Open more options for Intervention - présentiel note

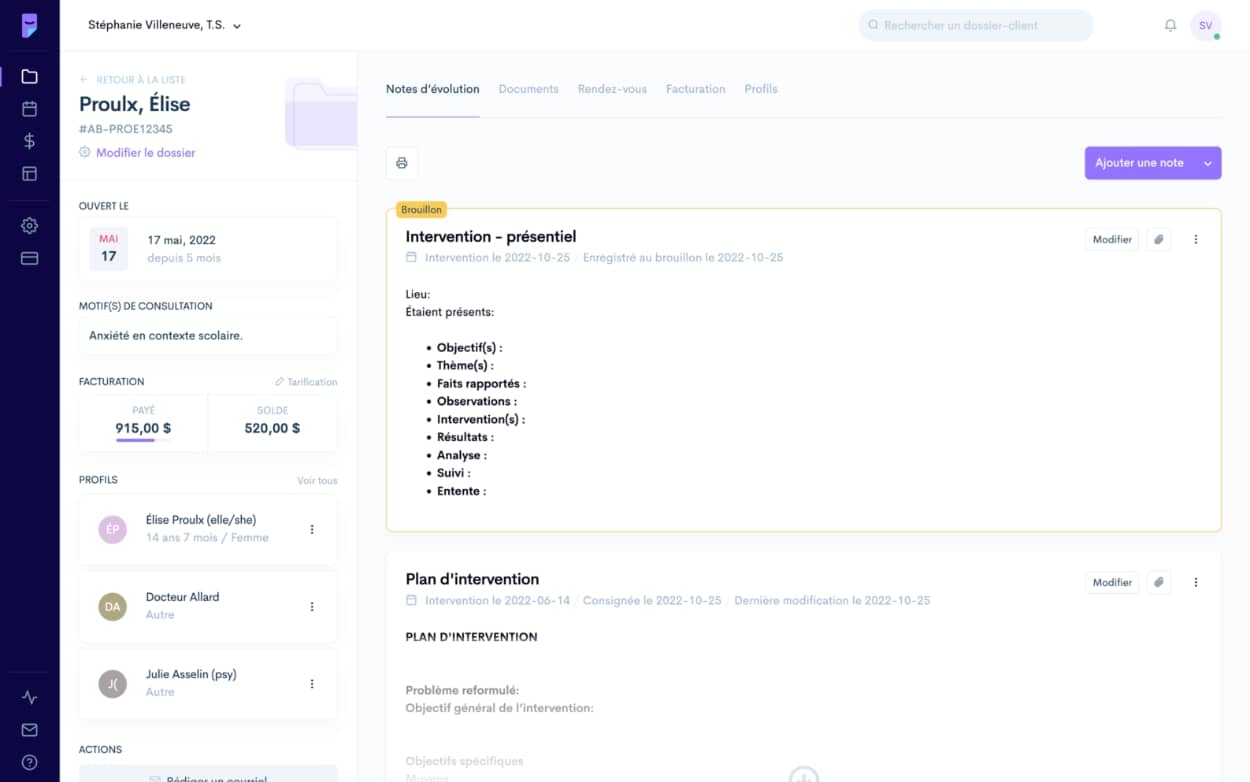click(1195, 240)
